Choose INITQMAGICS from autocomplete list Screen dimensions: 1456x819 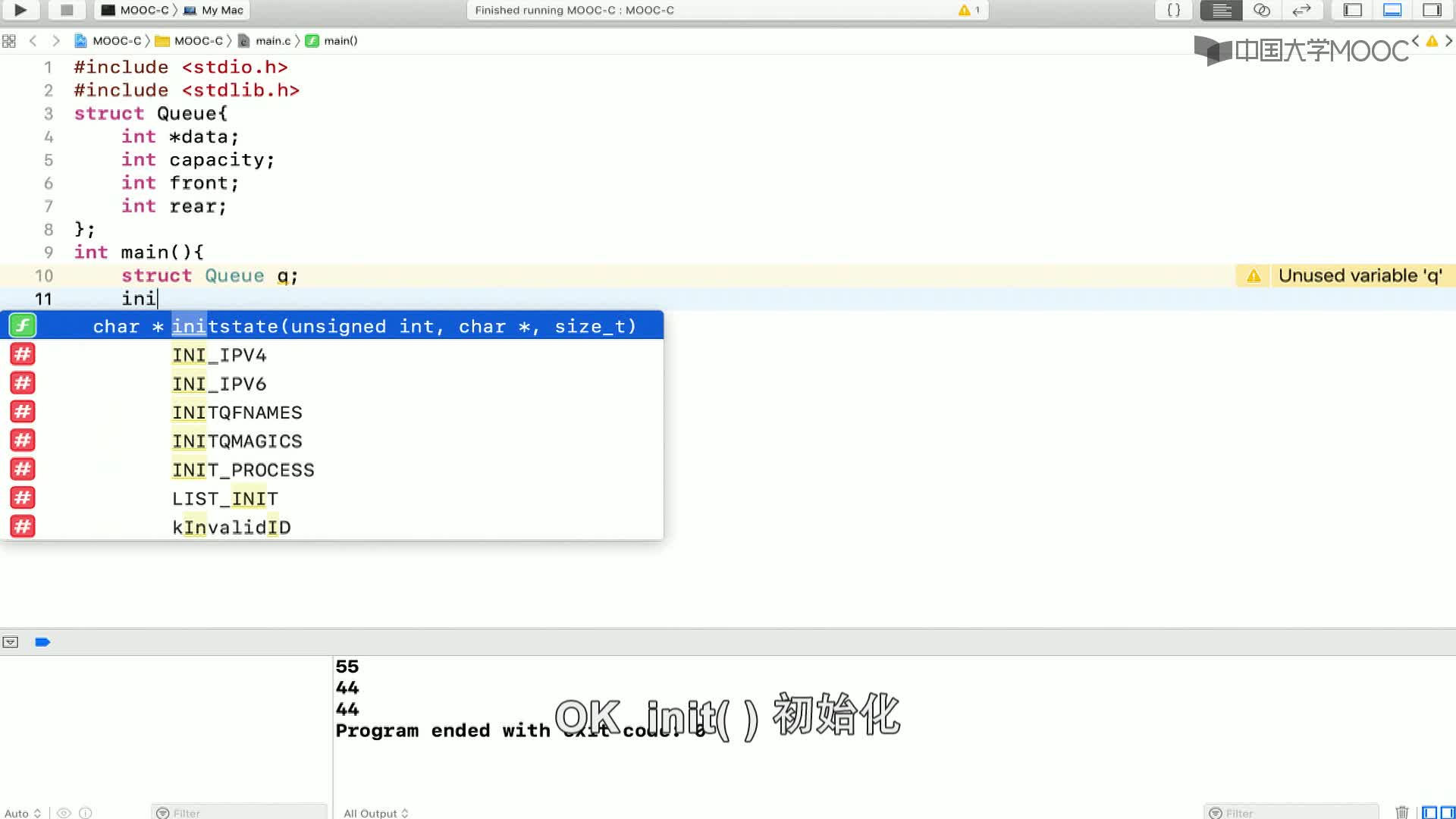point(331,441)
